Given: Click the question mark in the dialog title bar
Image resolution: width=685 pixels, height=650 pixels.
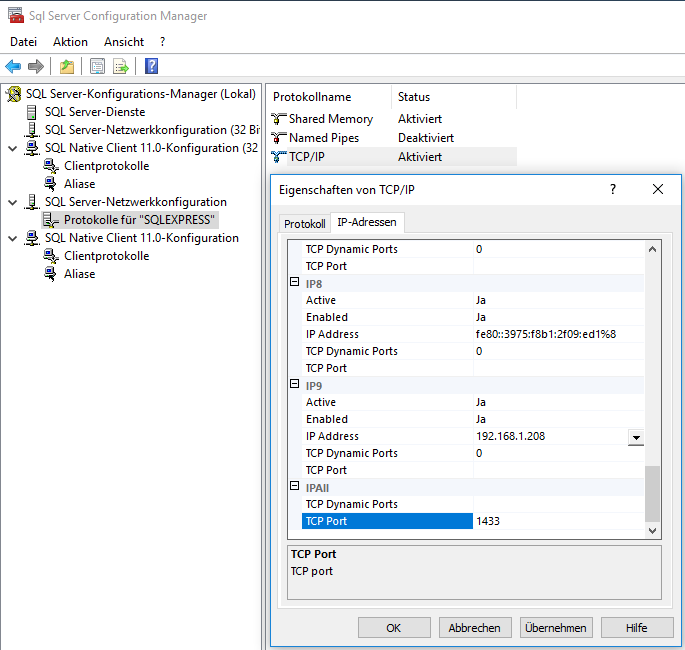Looking at the screenshot, I should click(613, 189).
